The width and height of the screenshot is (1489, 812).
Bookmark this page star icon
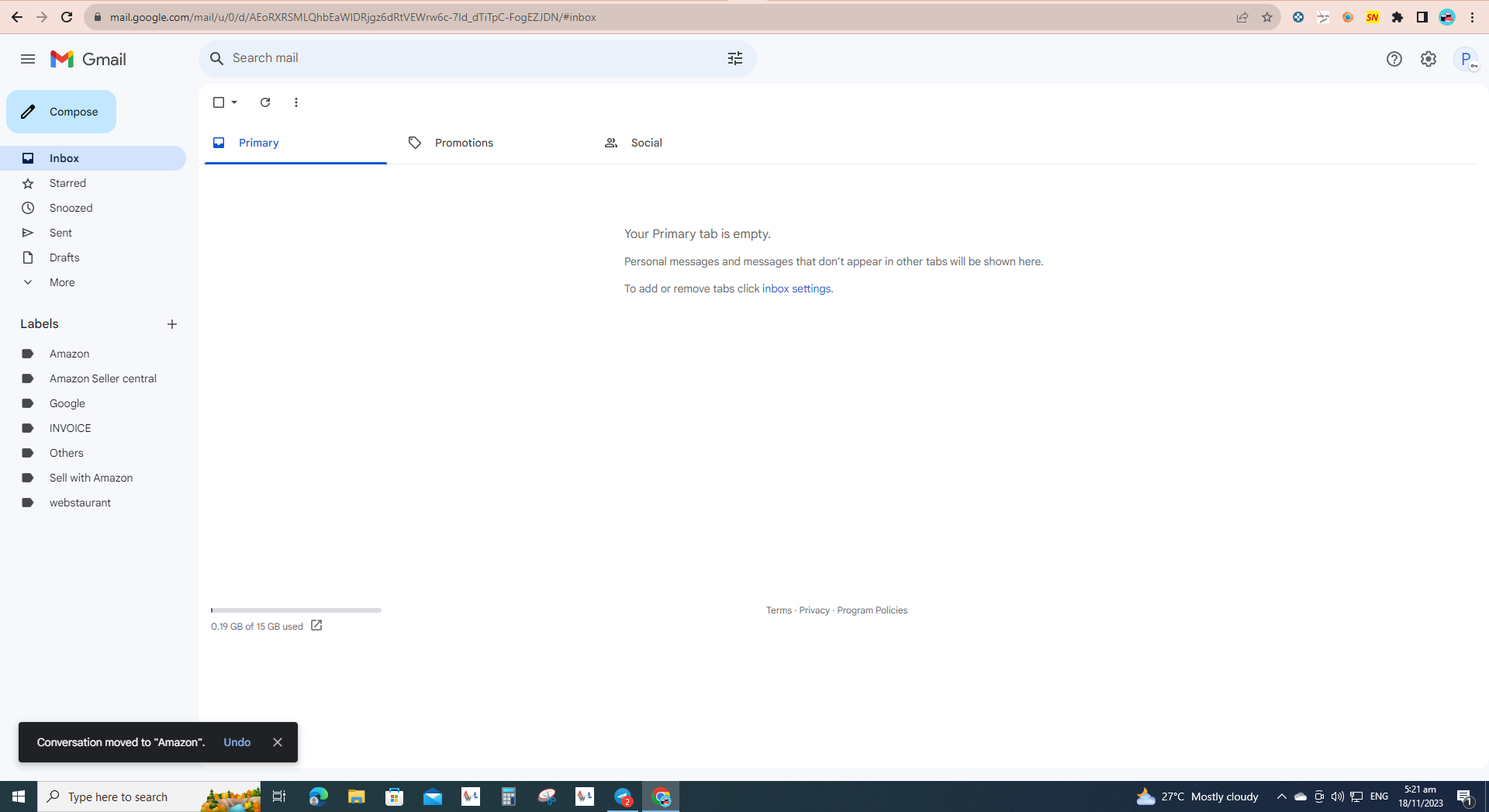(1267, 17)
